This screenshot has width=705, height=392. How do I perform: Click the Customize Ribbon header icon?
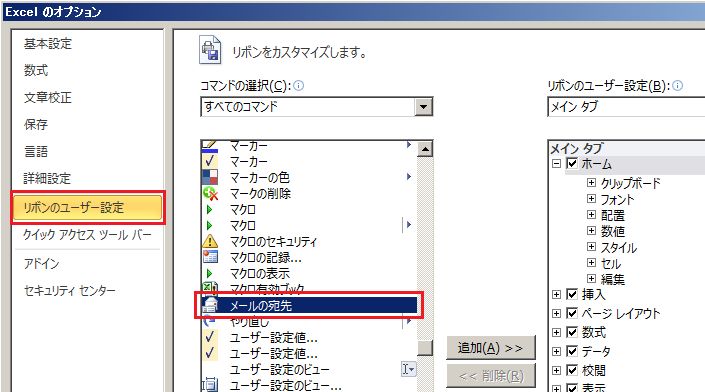coord(210,50)
